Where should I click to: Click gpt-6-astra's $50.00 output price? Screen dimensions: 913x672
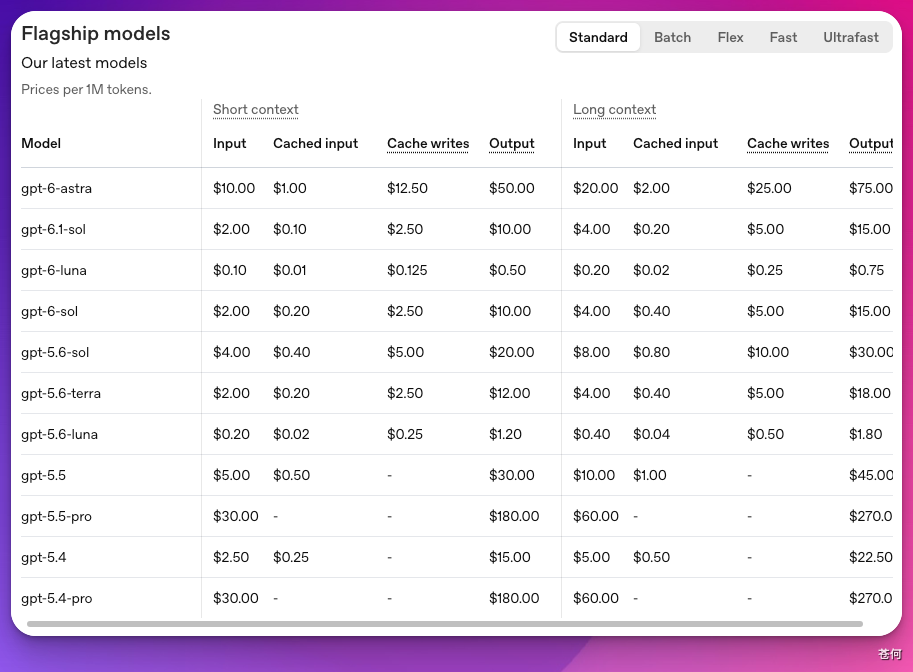(512, 188)
